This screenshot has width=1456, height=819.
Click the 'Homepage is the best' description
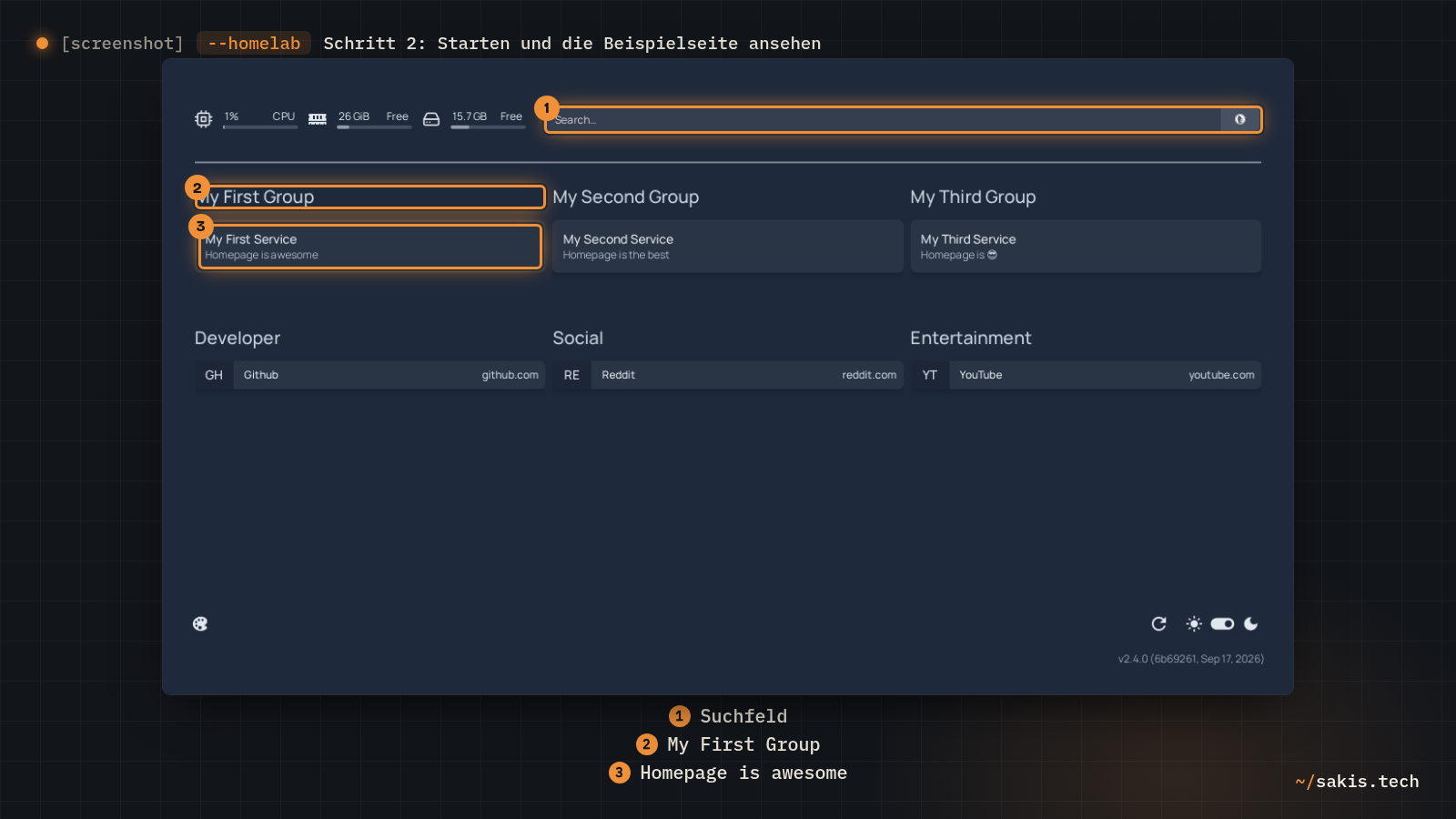616,255
